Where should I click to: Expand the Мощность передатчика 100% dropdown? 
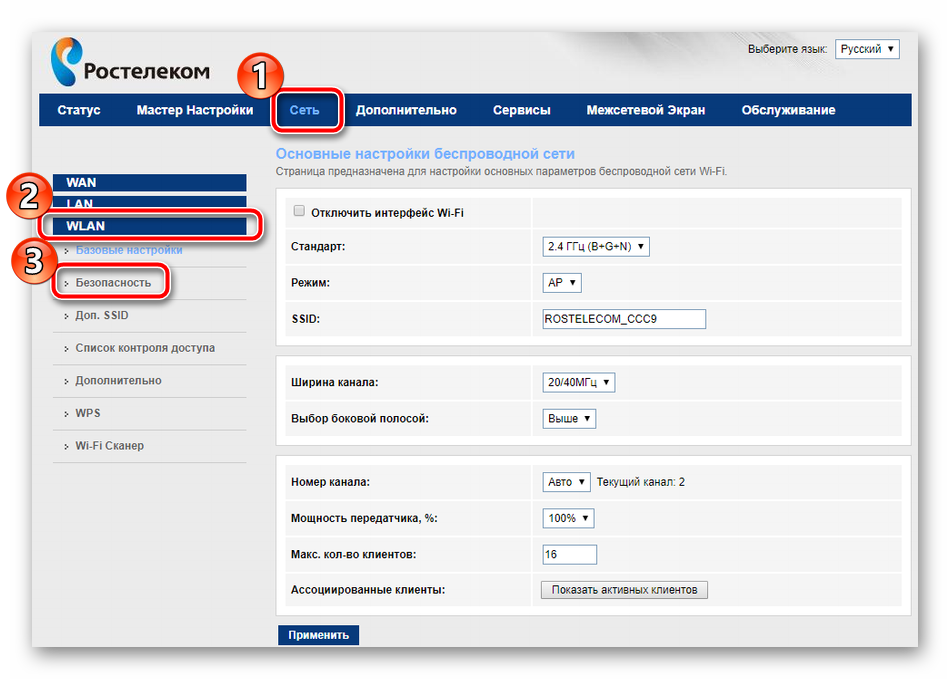click(567, 518)
